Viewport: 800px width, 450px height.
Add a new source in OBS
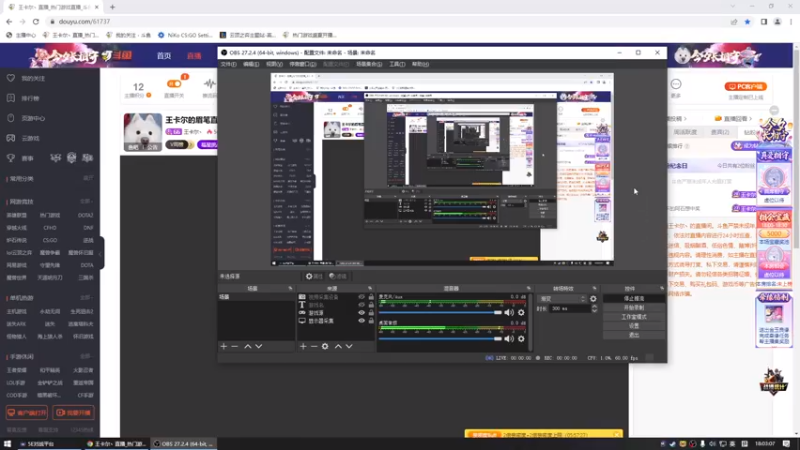(x=303, y=346)
